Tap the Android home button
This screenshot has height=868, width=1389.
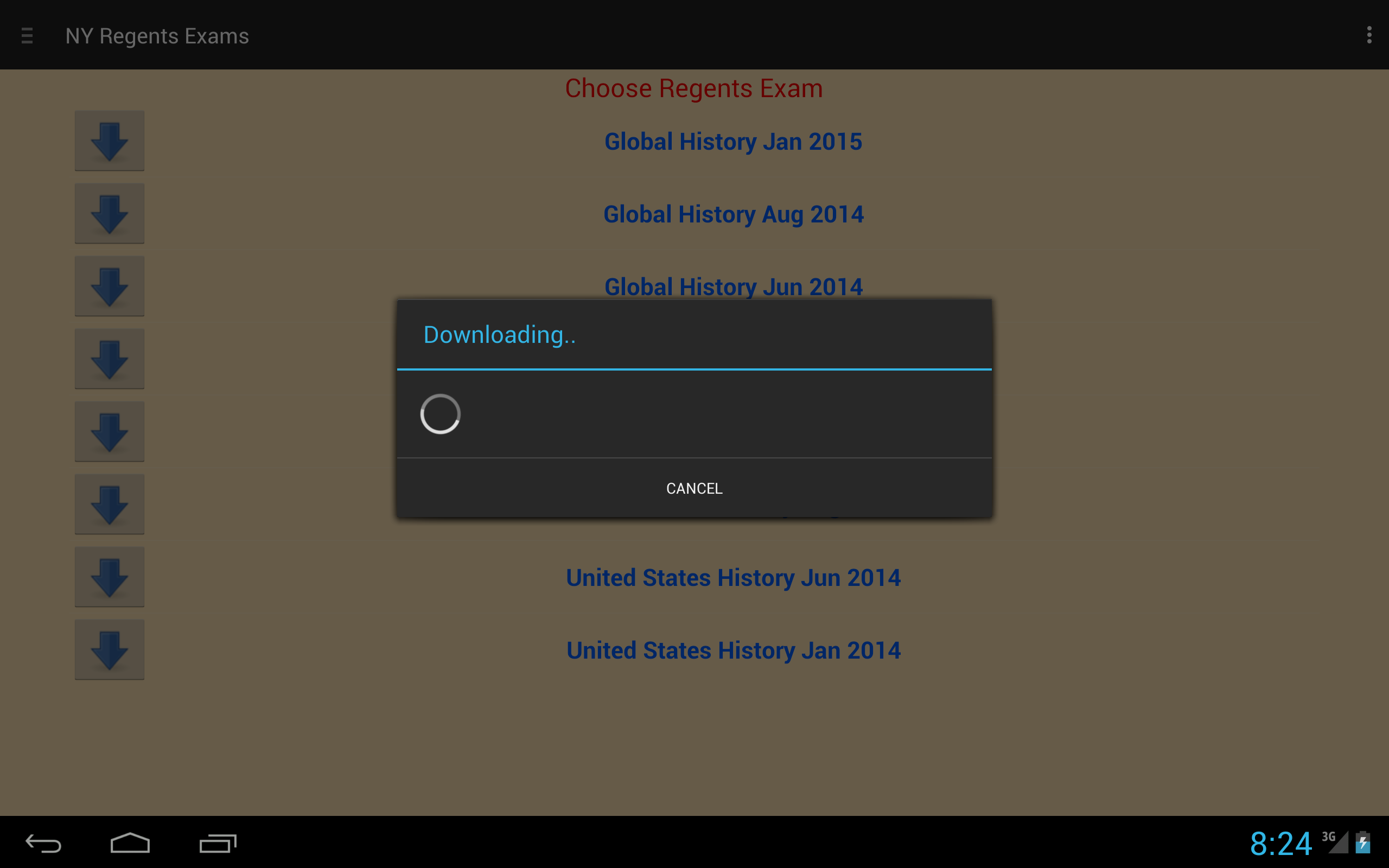(x=130, y=843)
